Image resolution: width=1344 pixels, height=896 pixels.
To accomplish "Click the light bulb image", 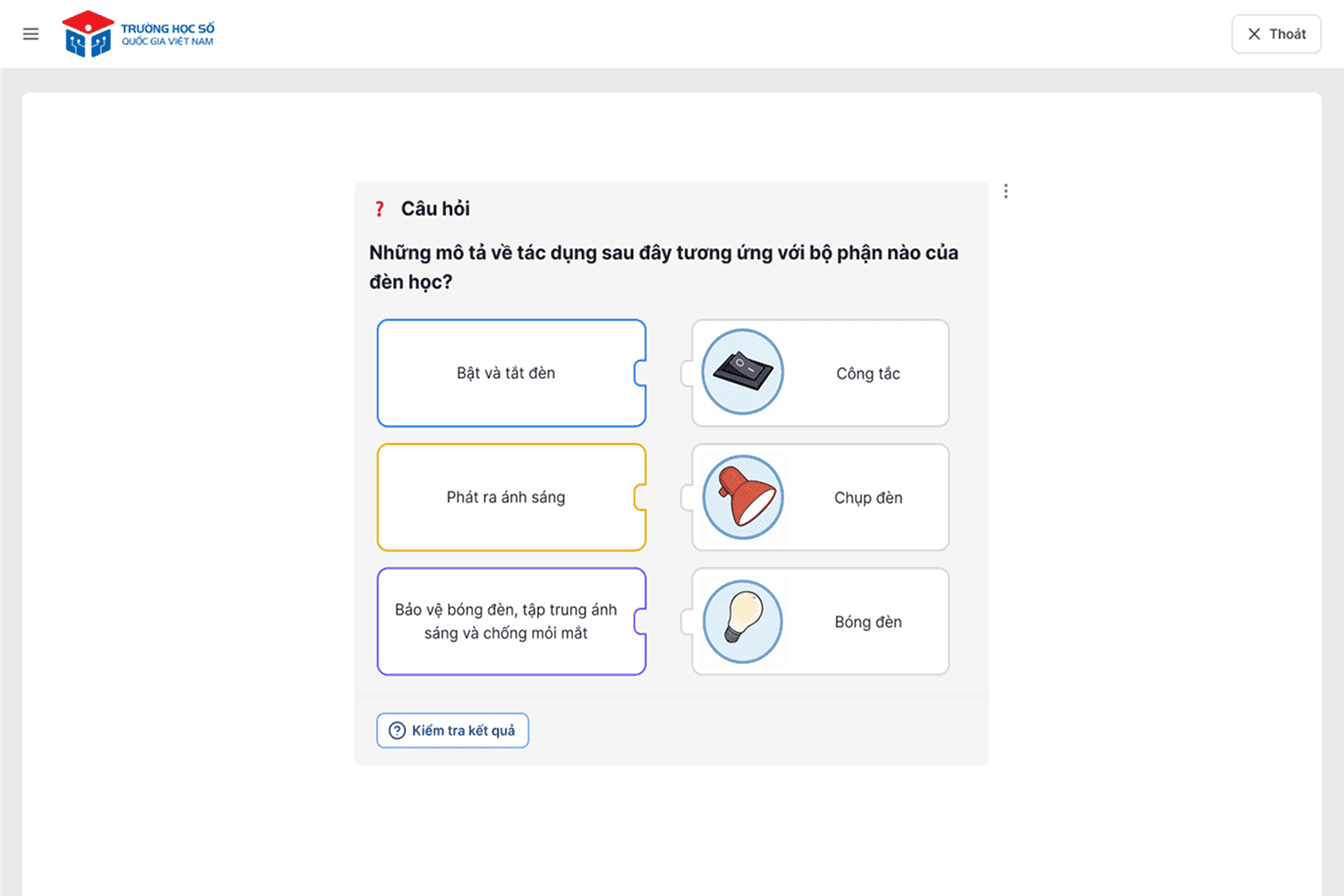I will pyautogui.click(x=743, y=621).
